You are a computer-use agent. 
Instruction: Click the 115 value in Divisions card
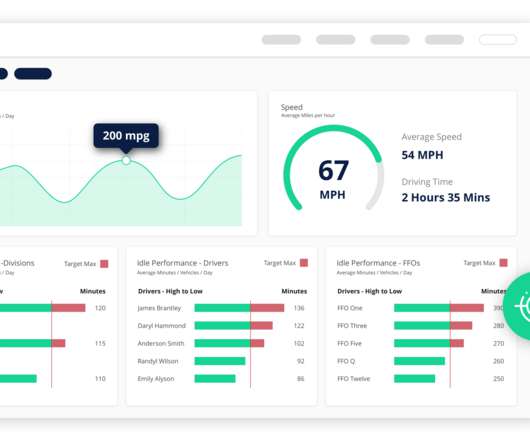100,343
